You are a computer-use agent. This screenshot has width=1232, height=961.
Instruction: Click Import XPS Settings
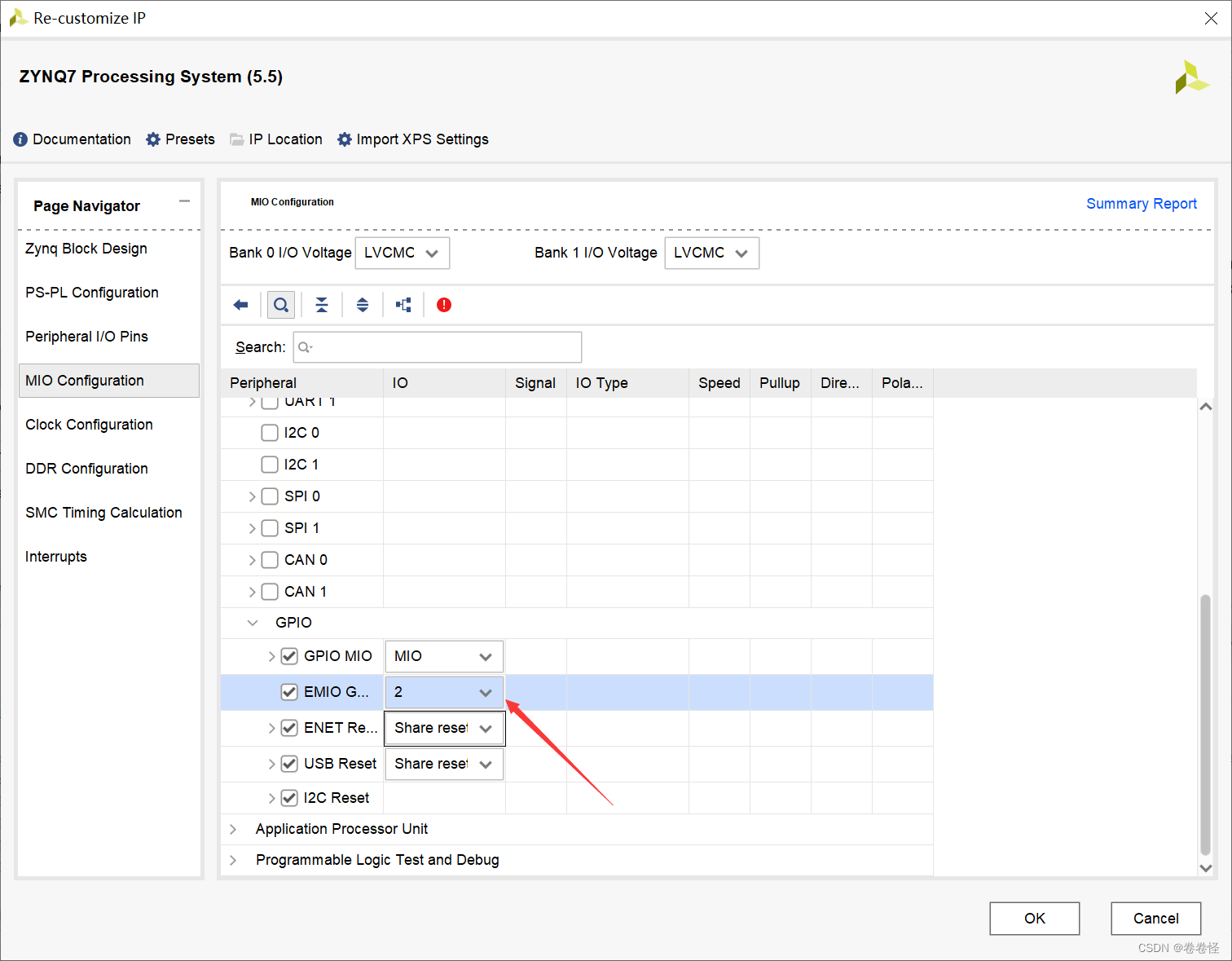[413, 139]
